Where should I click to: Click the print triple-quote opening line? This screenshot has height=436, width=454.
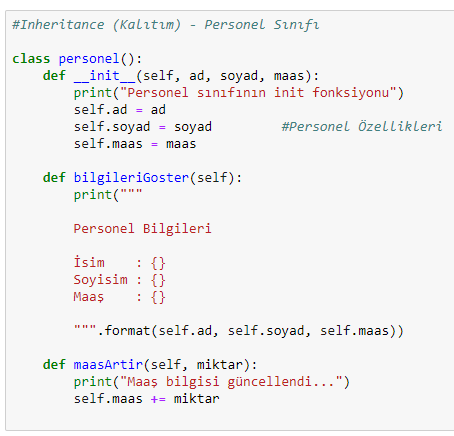point(108,195)
